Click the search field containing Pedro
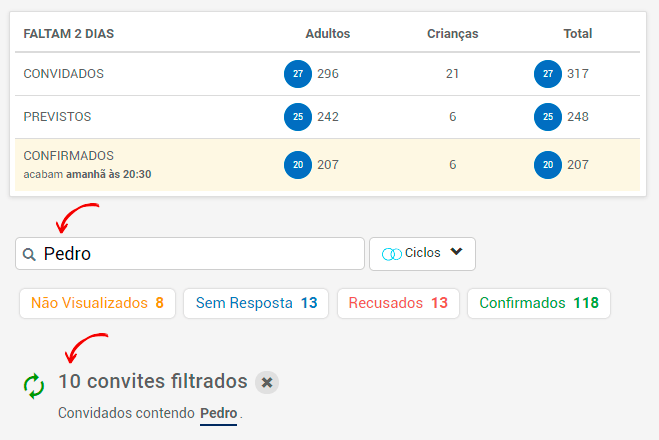The image size is (659, 440). tap(190, 254)
